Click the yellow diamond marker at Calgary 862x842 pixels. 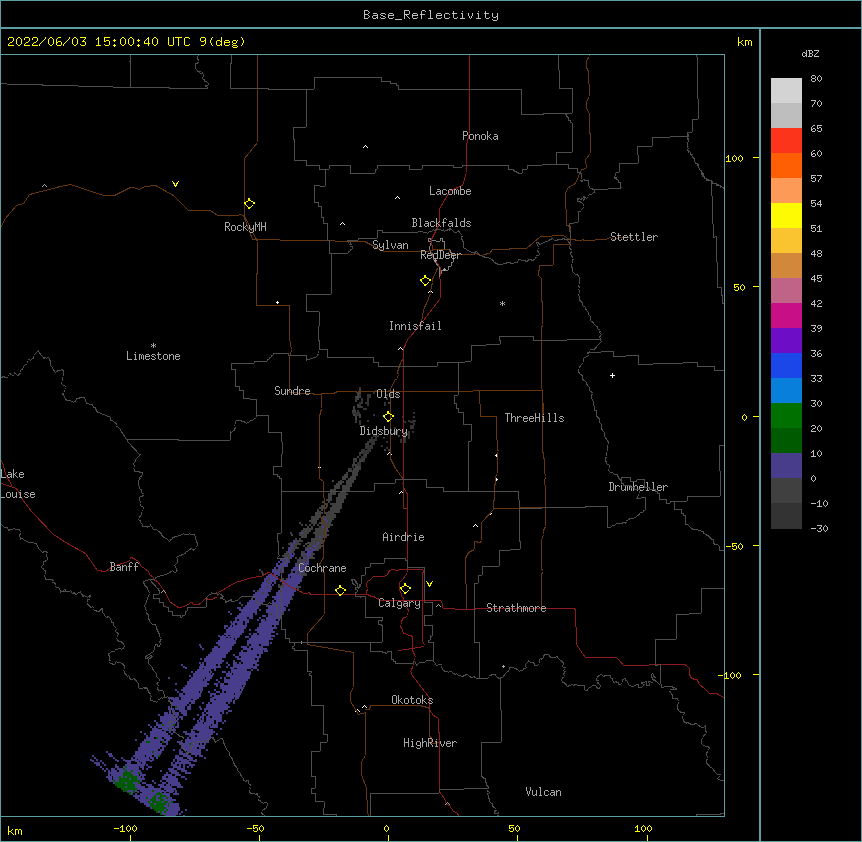pyautogui.click(x=405, y=589)
